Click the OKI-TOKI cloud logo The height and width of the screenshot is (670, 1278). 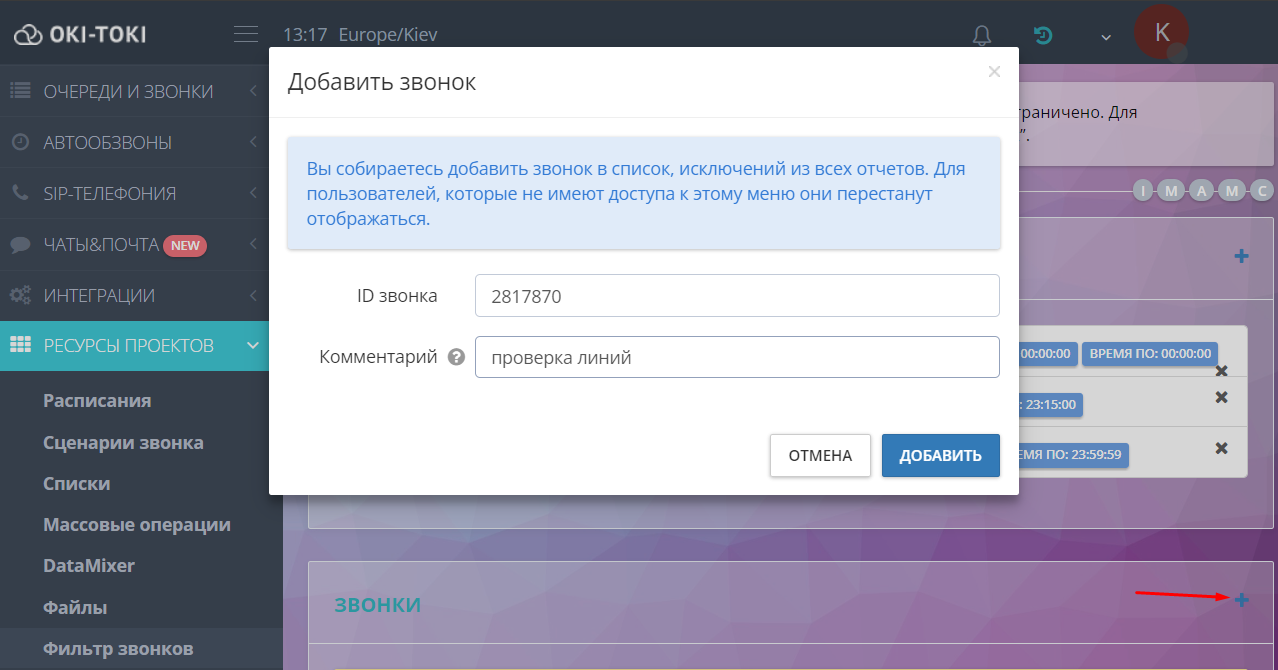[80, 35]
